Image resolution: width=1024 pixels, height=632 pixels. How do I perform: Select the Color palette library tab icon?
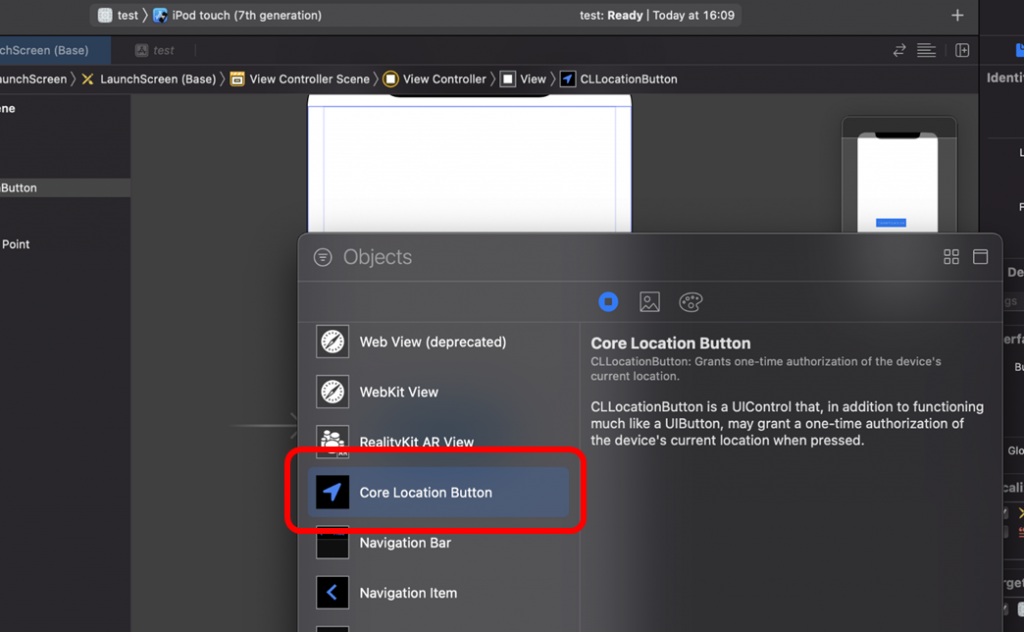point(690,302)
